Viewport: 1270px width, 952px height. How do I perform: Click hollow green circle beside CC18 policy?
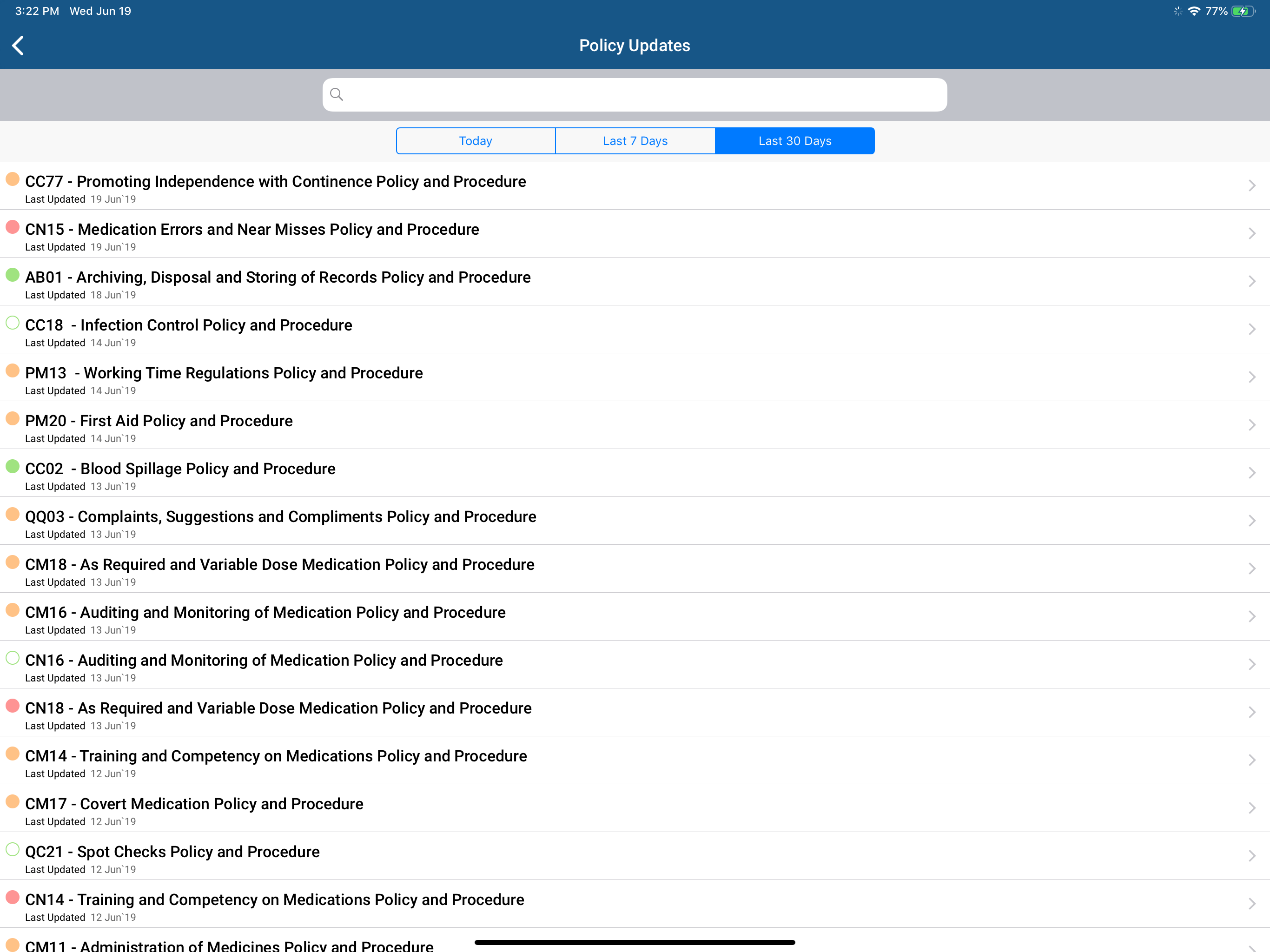[13, 323]
